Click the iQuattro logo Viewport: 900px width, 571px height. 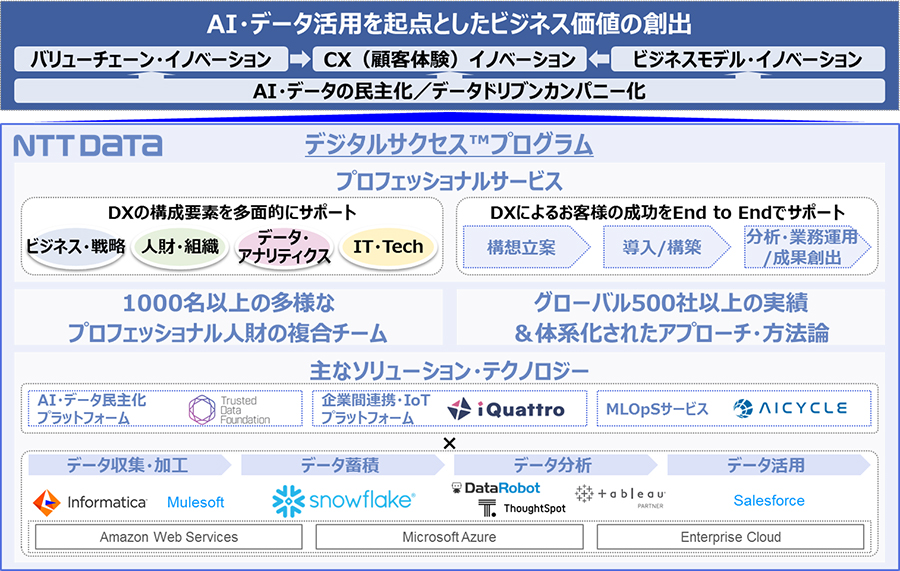point(506,409)
